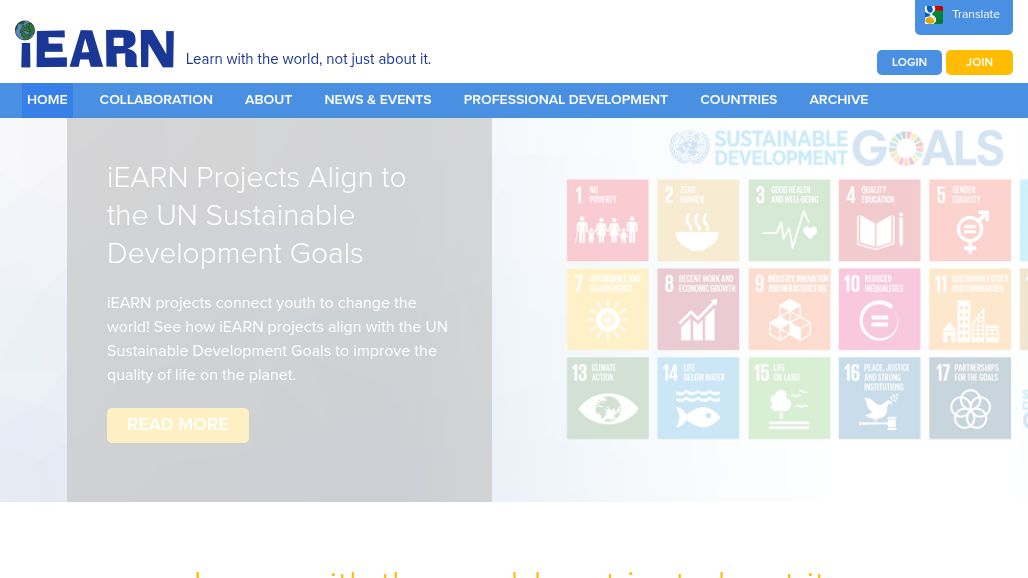Click the slide description paragraph text
The width and height of the screenshot is (1028, 578).
click(277, 339)
